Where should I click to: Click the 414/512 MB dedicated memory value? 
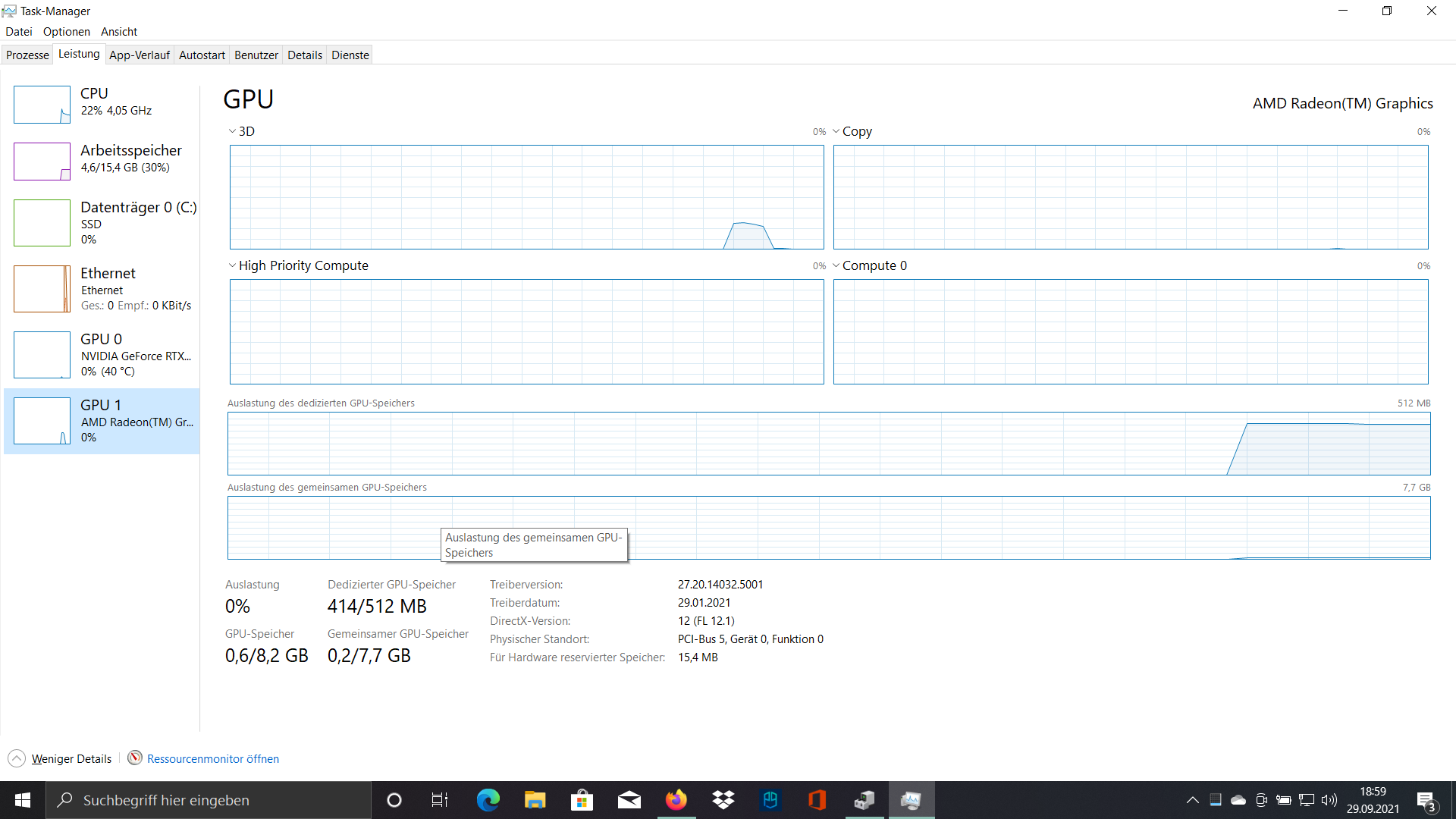[x=377, y=607]
